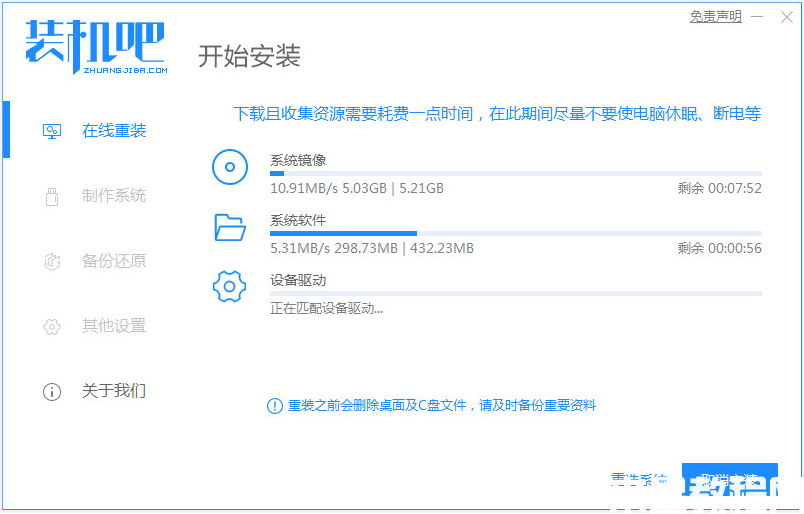This screenshot has height=514, width=804.
Task: Click the 剩余 00:00:56 time remaining
Action: click(x=719, y=249)
